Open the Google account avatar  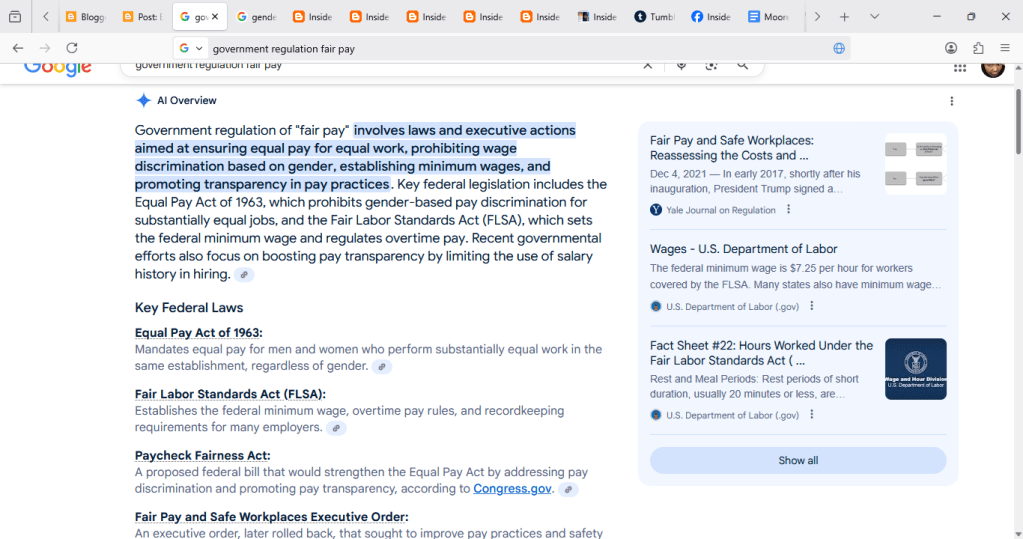tap(993, 68)
